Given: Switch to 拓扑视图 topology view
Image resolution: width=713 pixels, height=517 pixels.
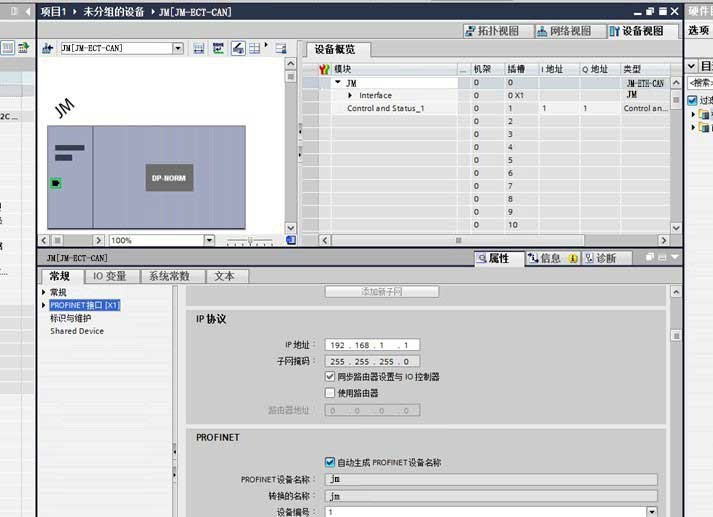Looking at the screenshot, I should [493, 31].
